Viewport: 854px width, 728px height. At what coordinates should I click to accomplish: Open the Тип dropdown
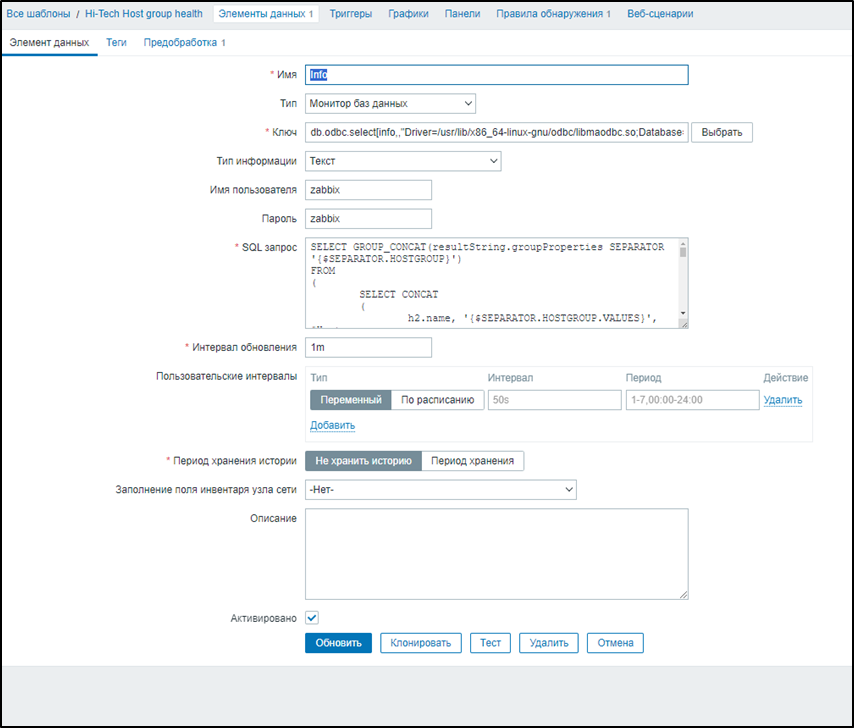click(390, 103)
